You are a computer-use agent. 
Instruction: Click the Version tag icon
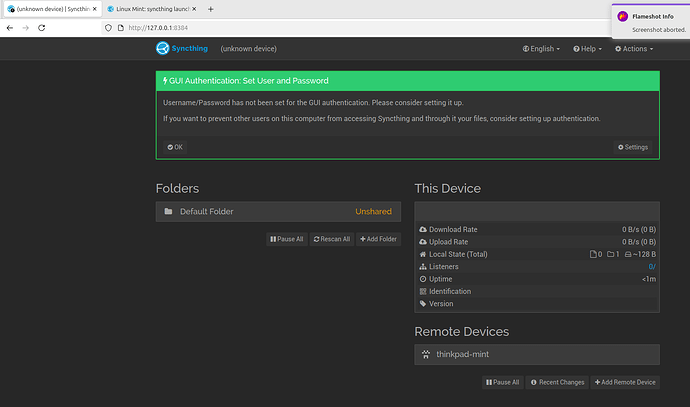(x=423, y=304)
